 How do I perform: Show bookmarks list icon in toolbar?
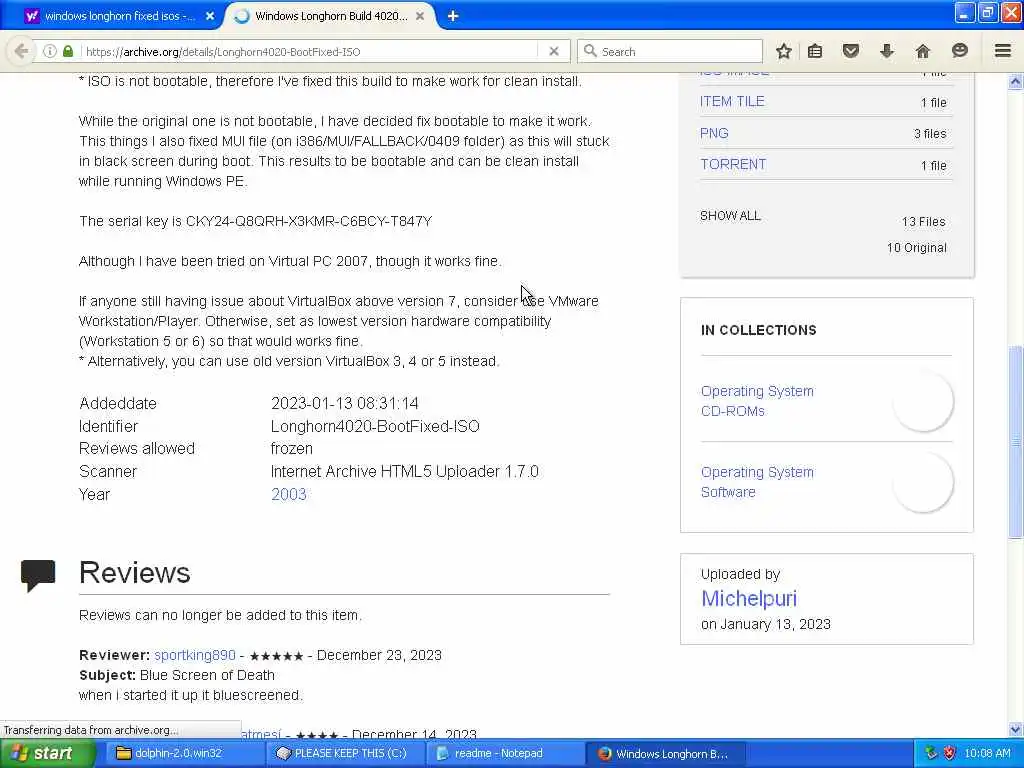(815, 51)
